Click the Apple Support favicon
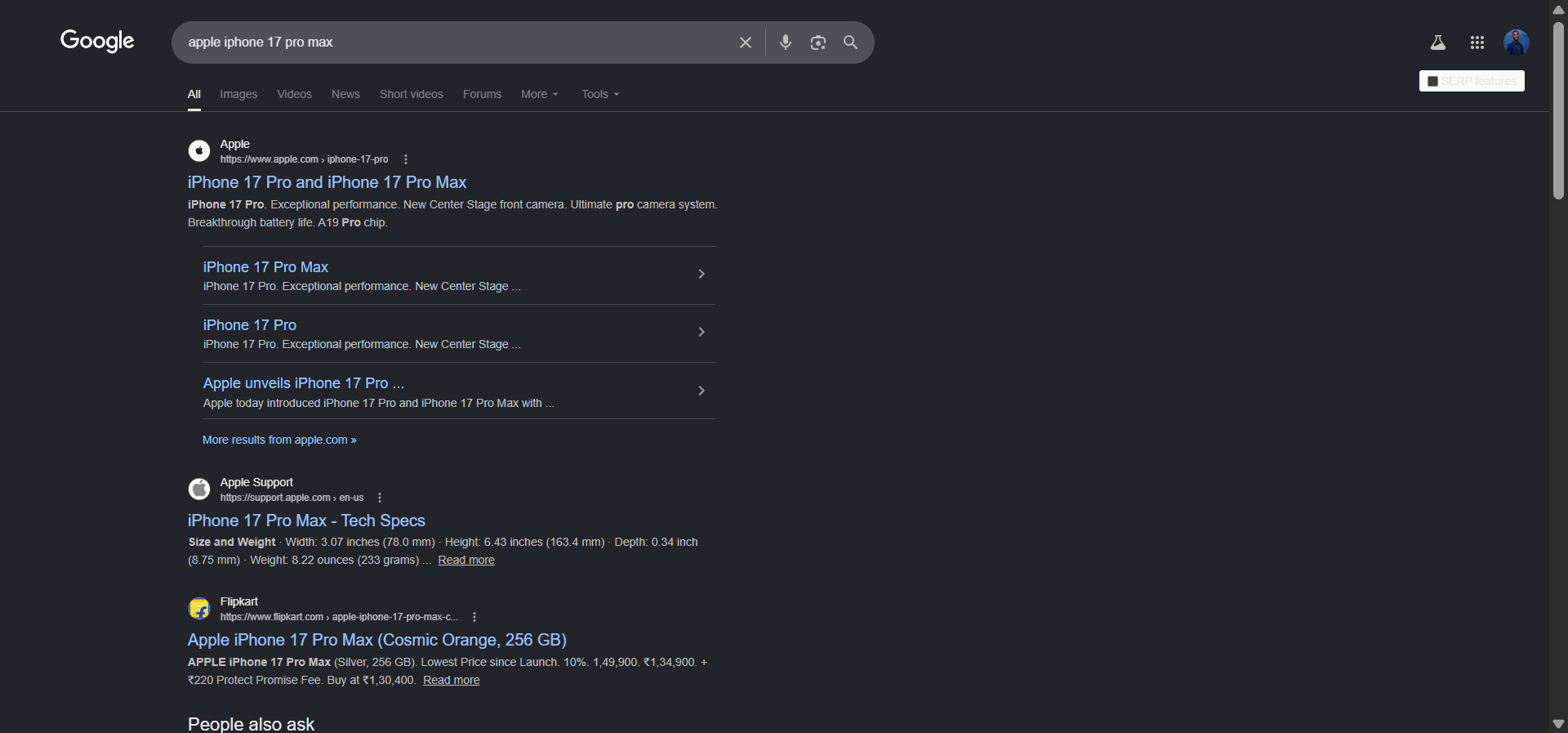Image resolution: width=1568 pixels, height=733 pixels. point(199,489)
